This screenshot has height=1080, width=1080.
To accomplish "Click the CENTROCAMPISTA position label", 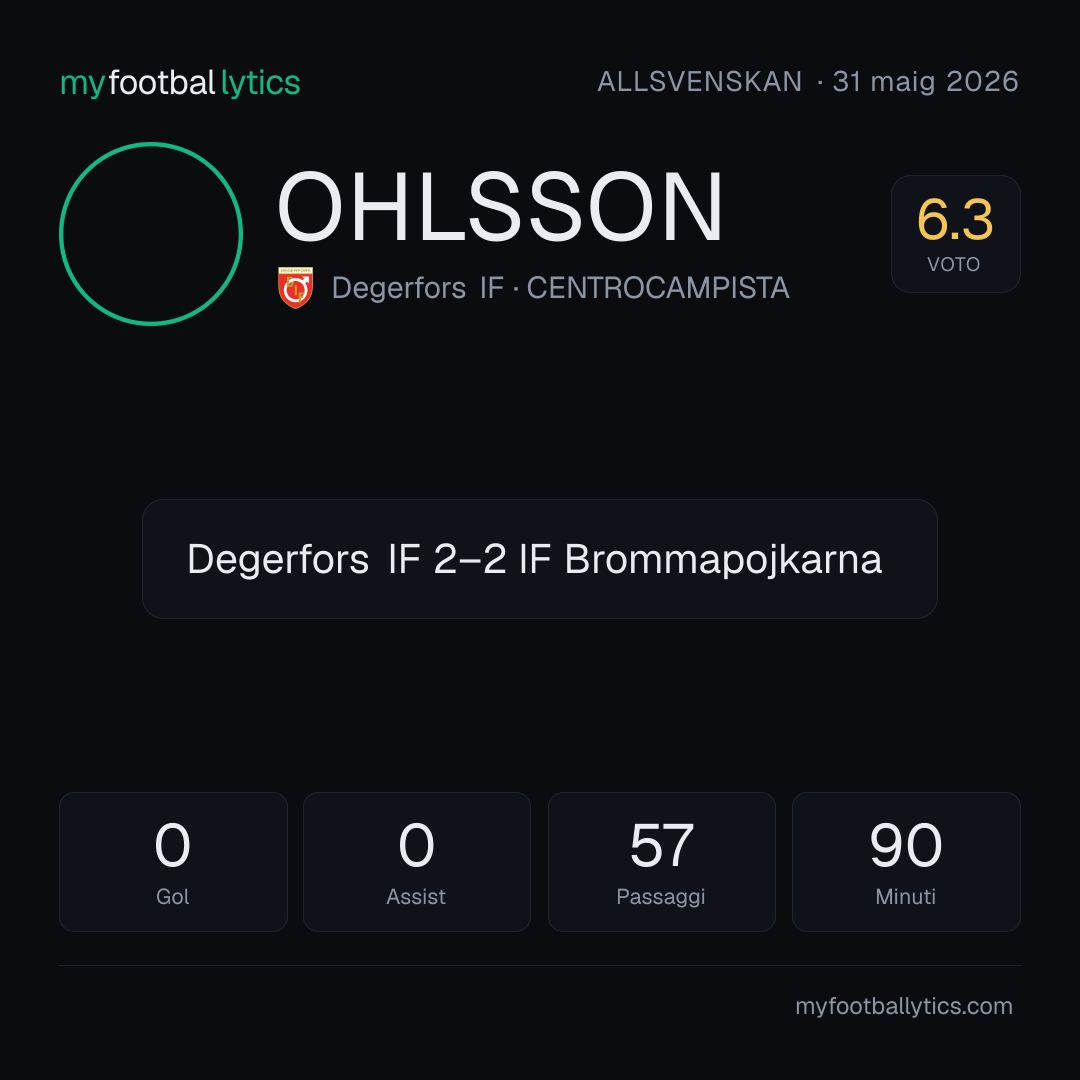I will pos(658,288).
